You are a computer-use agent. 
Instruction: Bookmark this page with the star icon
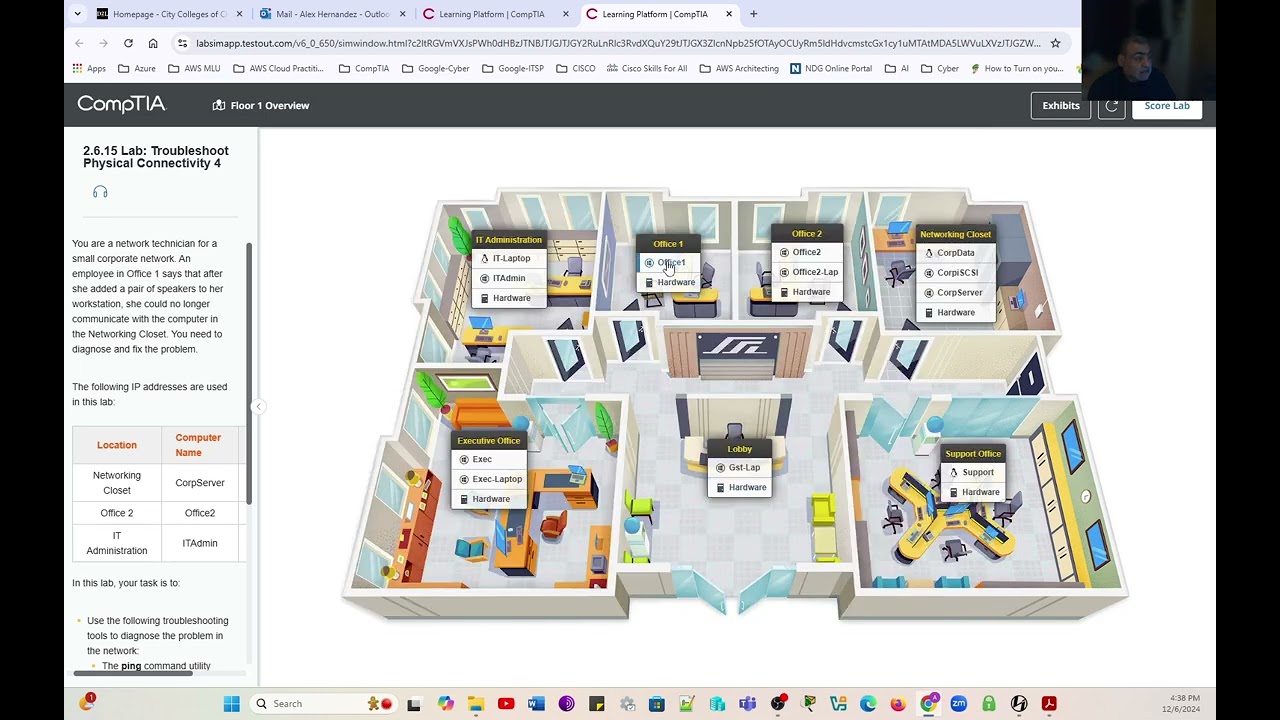tap(1055, 43)
